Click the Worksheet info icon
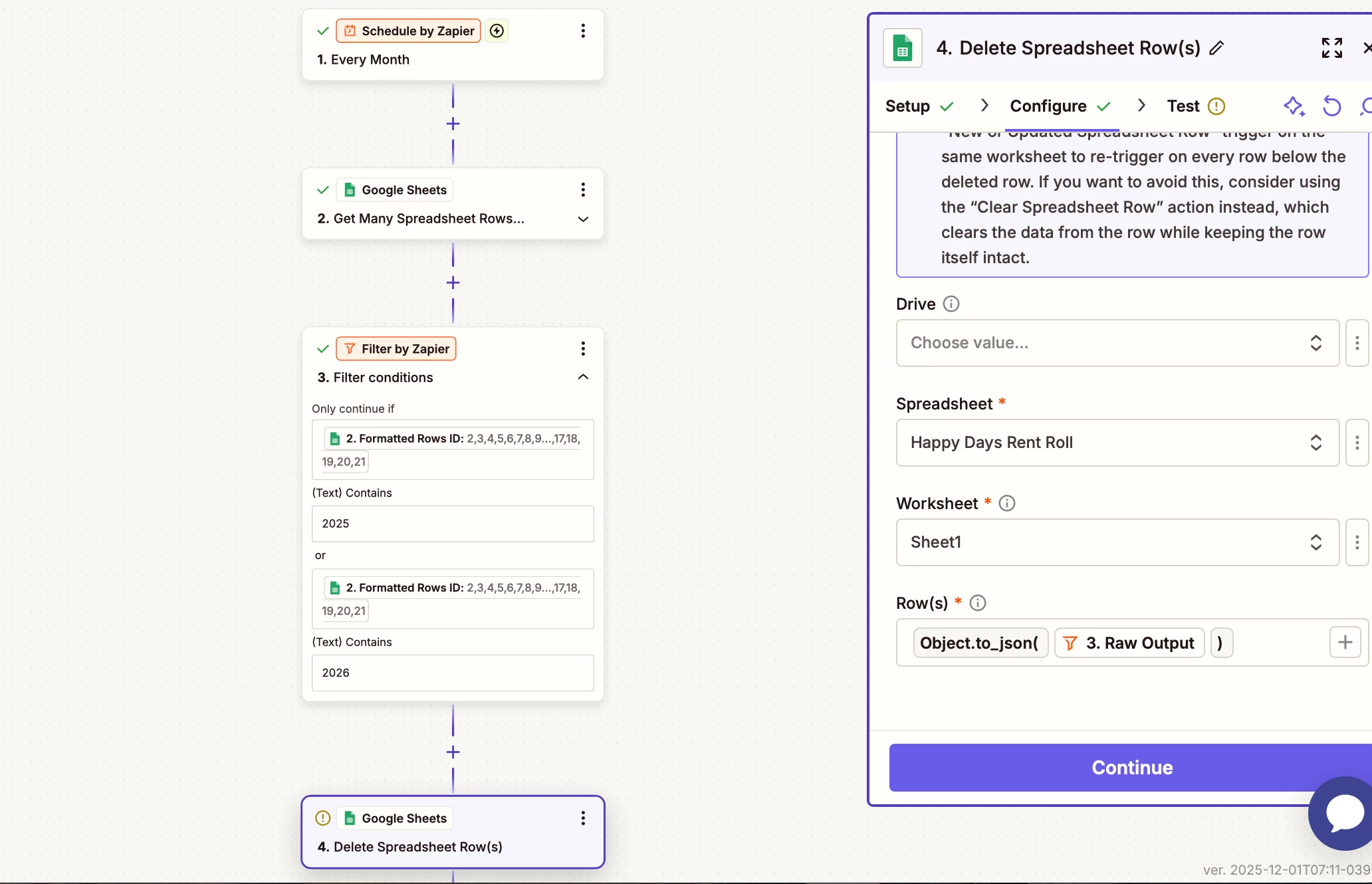 tap(1007, 503)
